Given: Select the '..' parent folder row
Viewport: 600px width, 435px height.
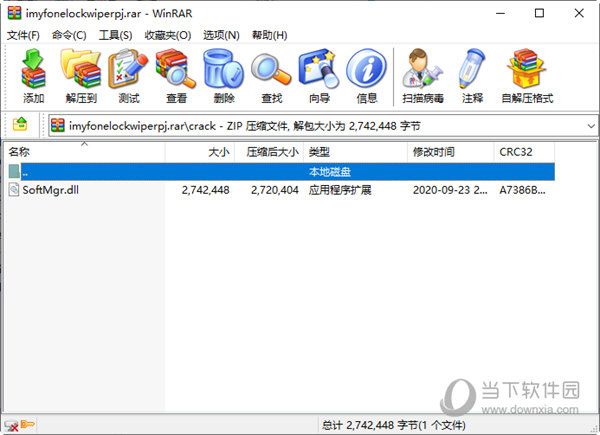Looking at the screenshot, I should [x=281, y=172].
